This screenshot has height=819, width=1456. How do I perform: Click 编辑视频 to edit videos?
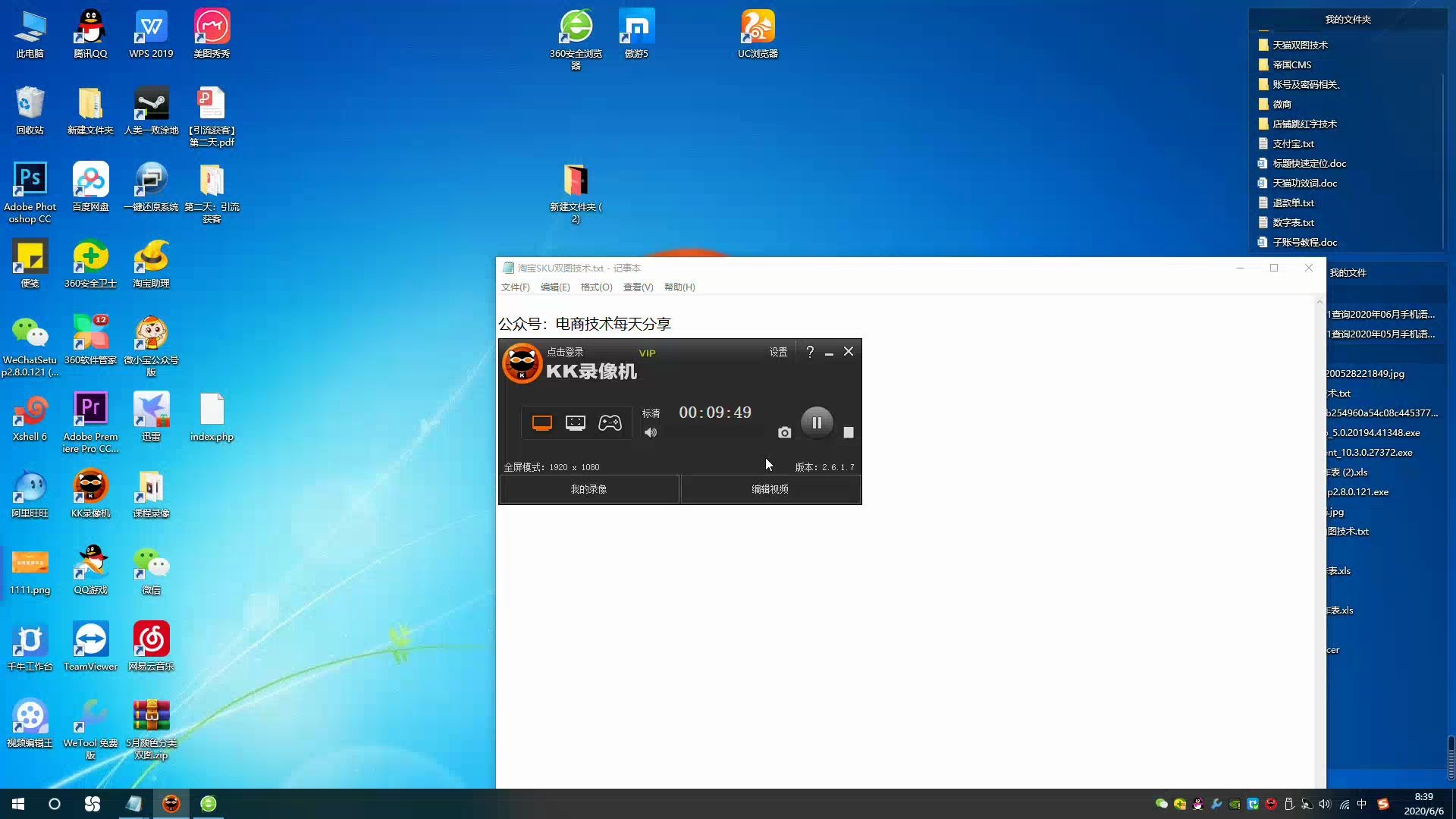(x=770, y=489)
